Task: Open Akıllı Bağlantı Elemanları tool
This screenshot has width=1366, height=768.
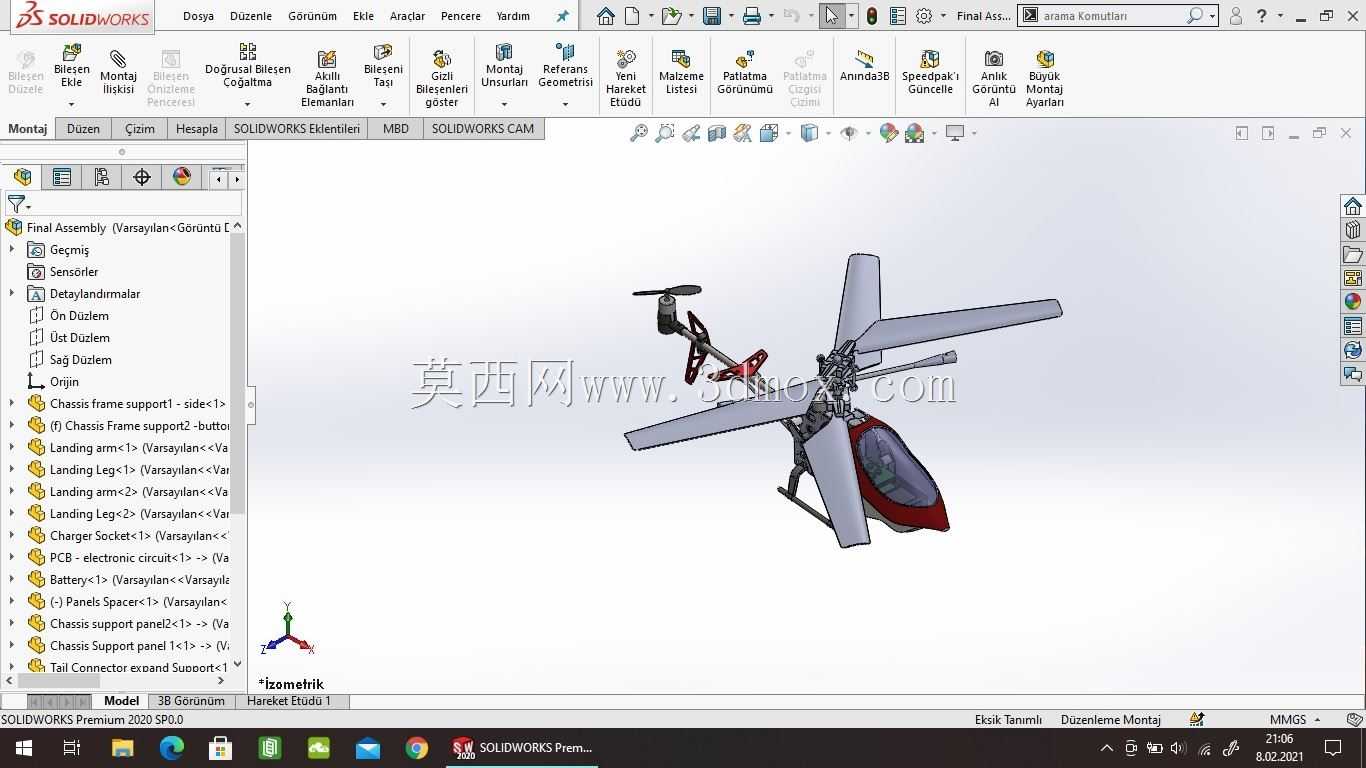Action: (327, 78)
